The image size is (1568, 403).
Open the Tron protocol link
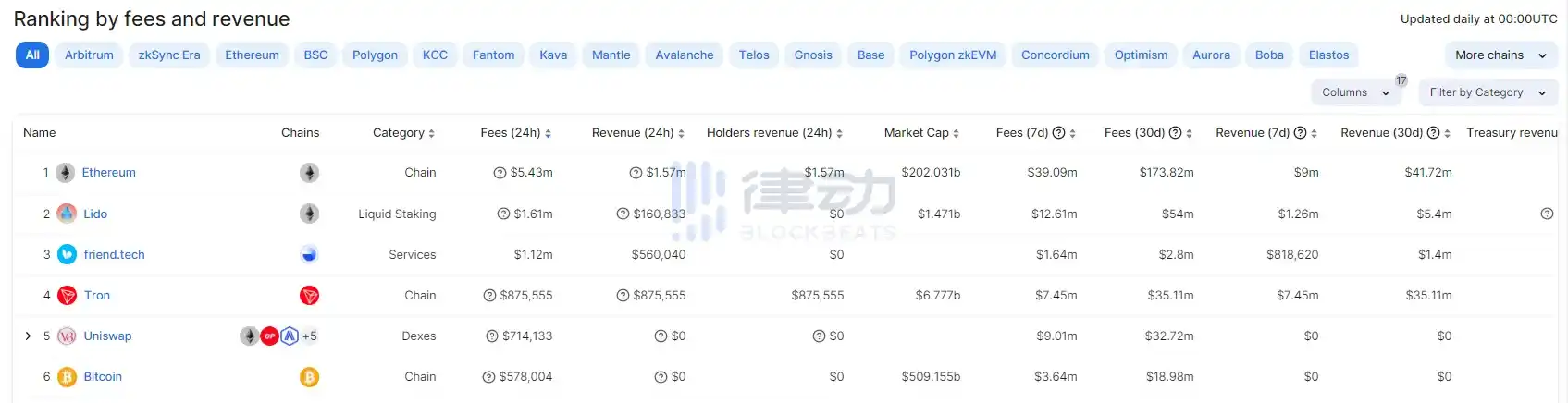tap(97, 295)
